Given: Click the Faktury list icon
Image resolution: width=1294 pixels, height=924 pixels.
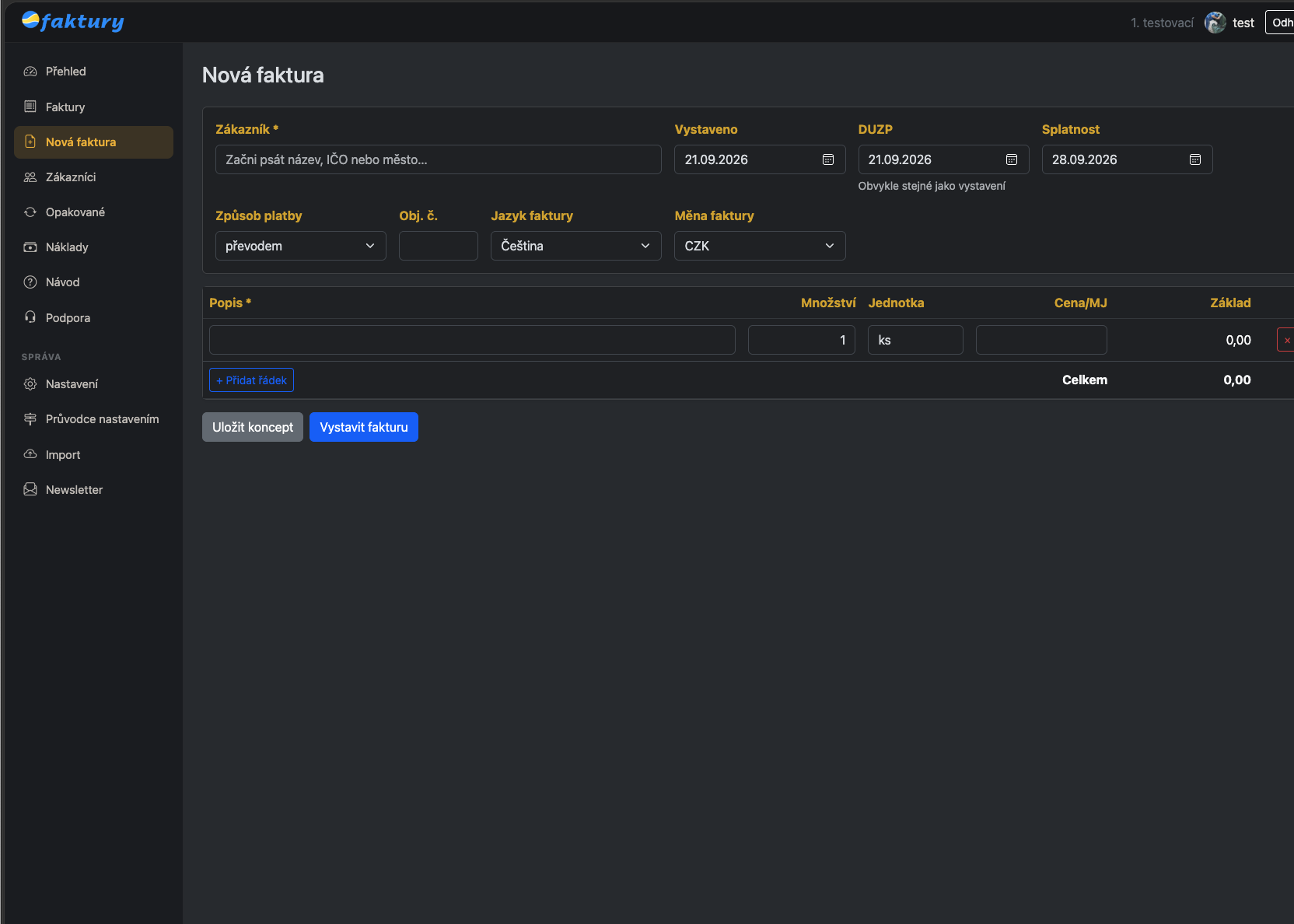Looking at the screenshot, I should [30, 107].
